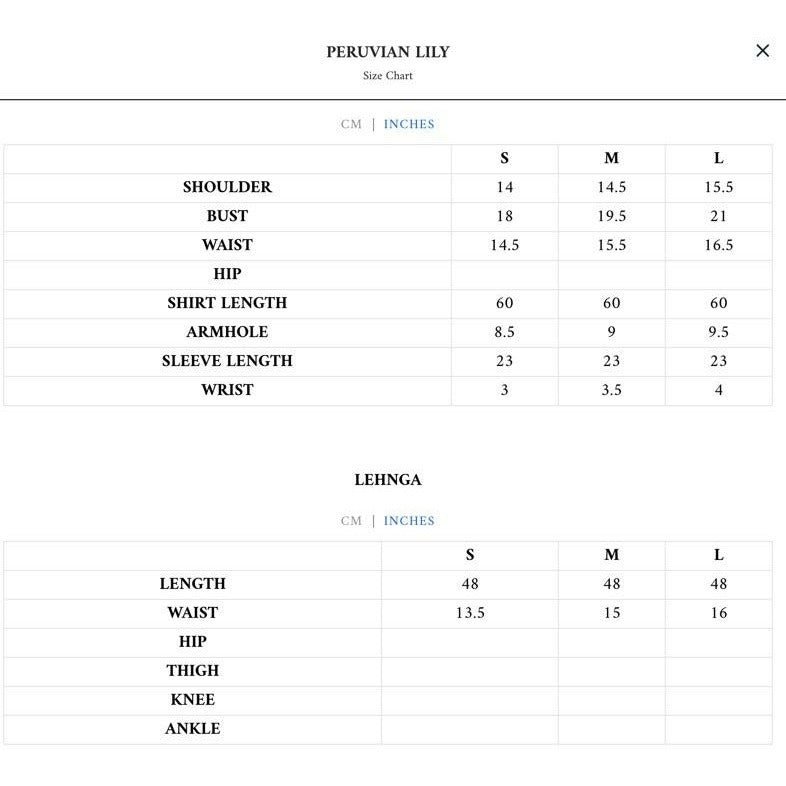Select the SHOULDER row label
Image resolution: width=786 pixels, height=786 pixels.
point(227,187)
